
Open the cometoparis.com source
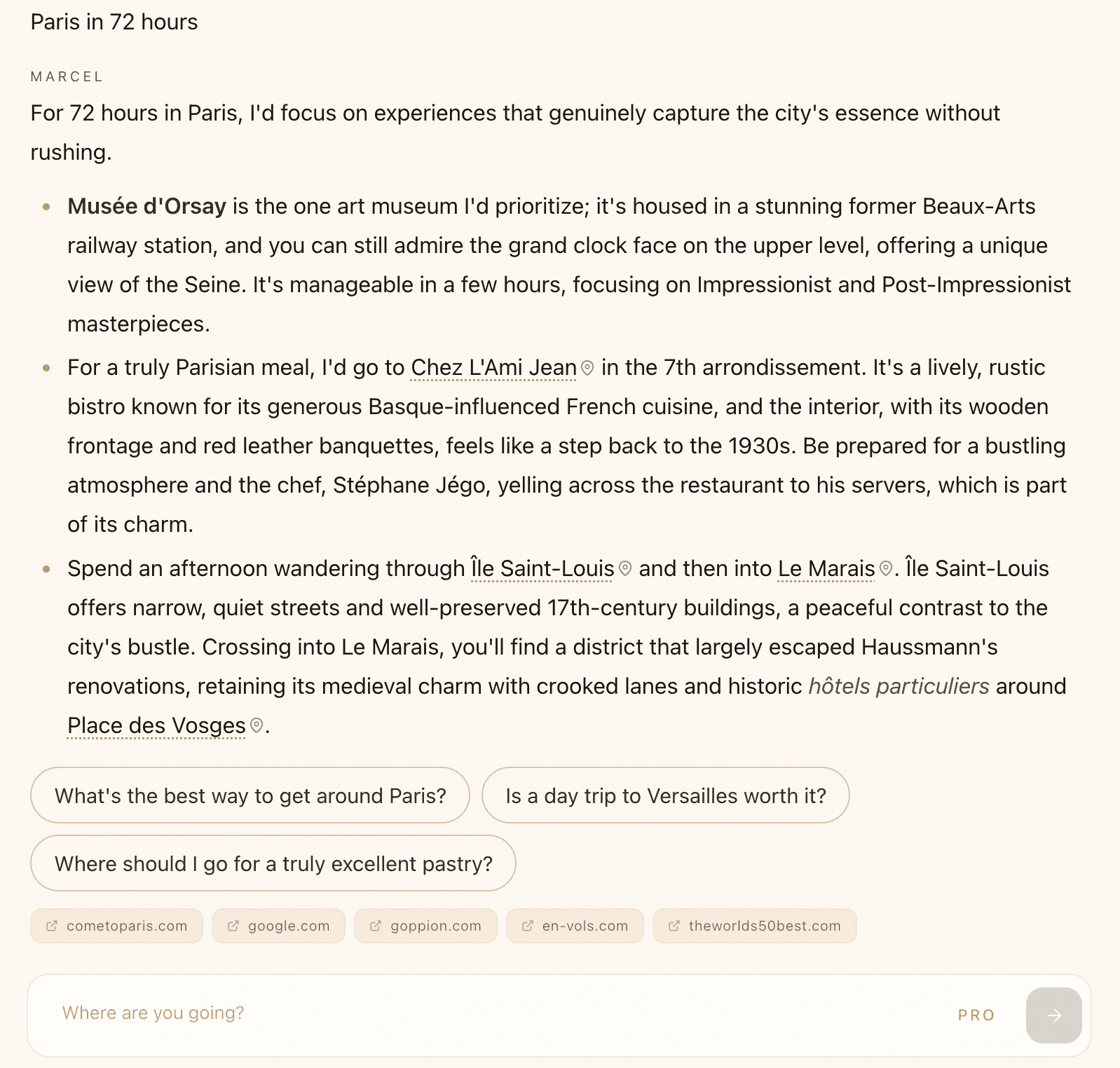(116, 925)
